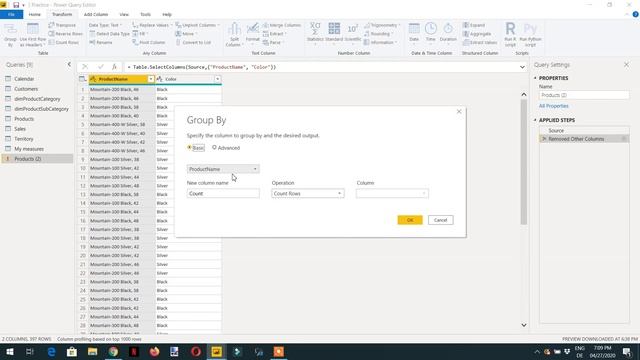The width and height of the screenshot is (640, 360).
Task: Select the Advanced radio option
Action: (x=226, y=148)
